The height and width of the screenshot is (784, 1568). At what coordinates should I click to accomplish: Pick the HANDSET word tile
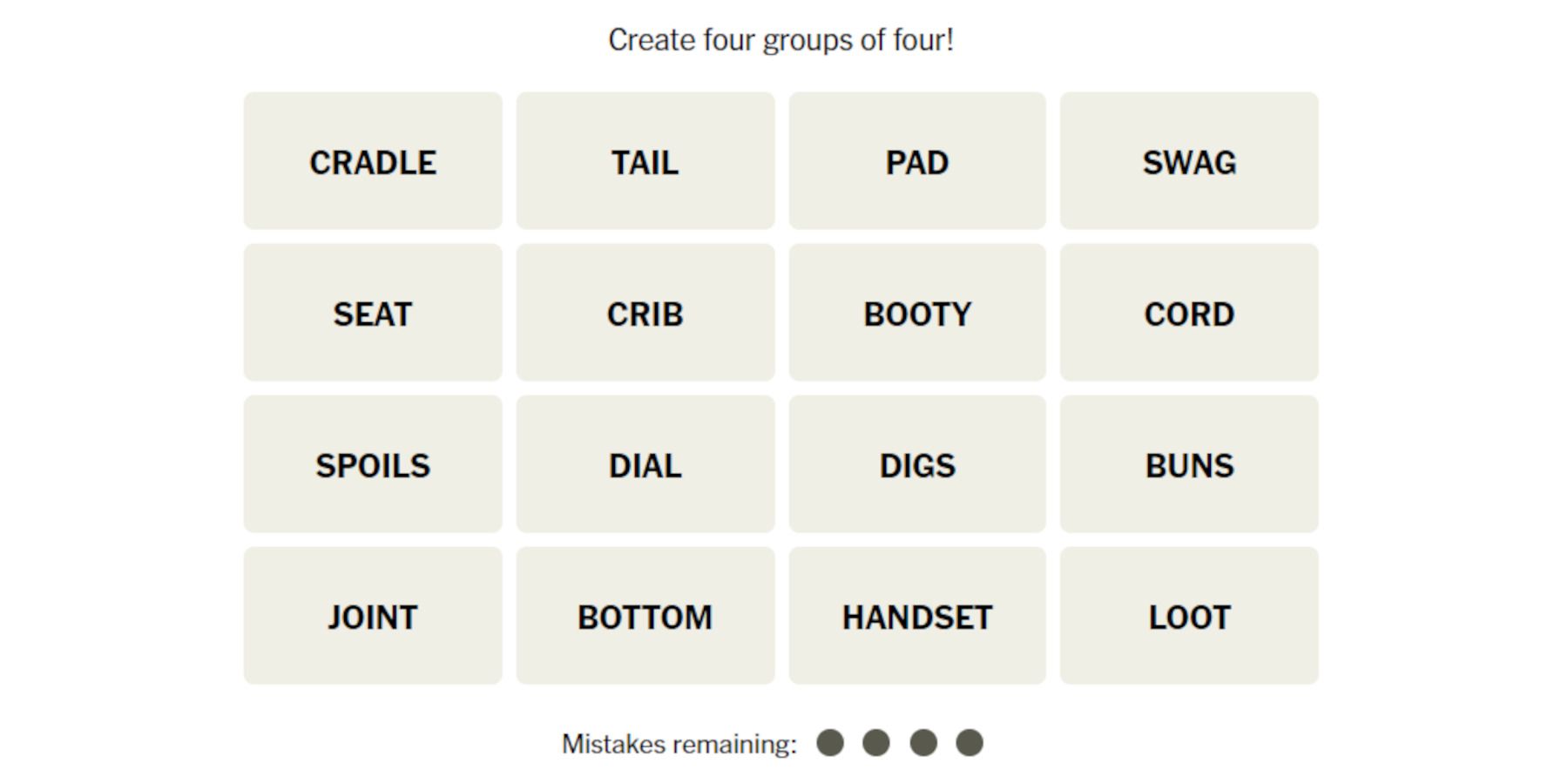tap(918, 617)
